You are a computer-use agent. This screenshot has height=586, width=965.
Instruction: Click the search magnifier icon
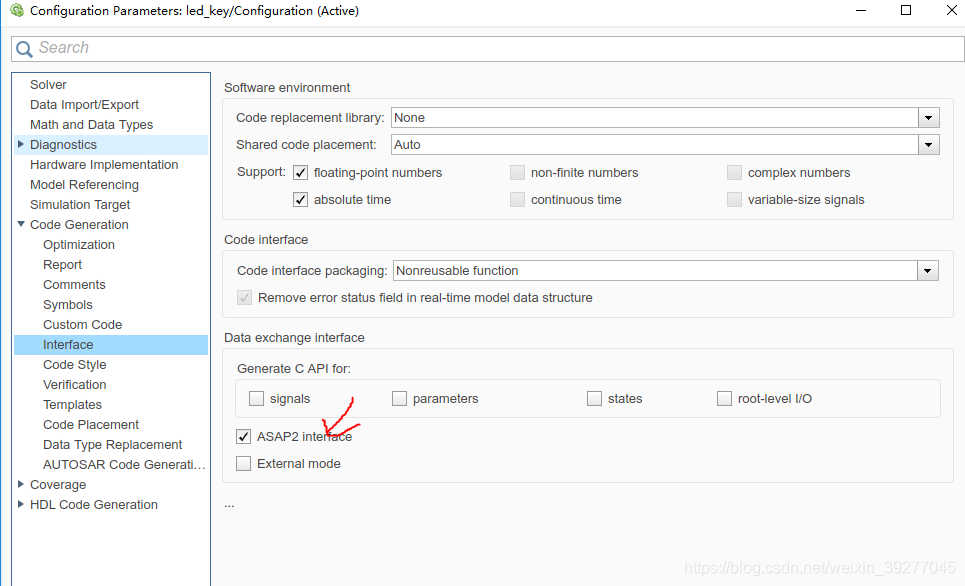point(24,49)
